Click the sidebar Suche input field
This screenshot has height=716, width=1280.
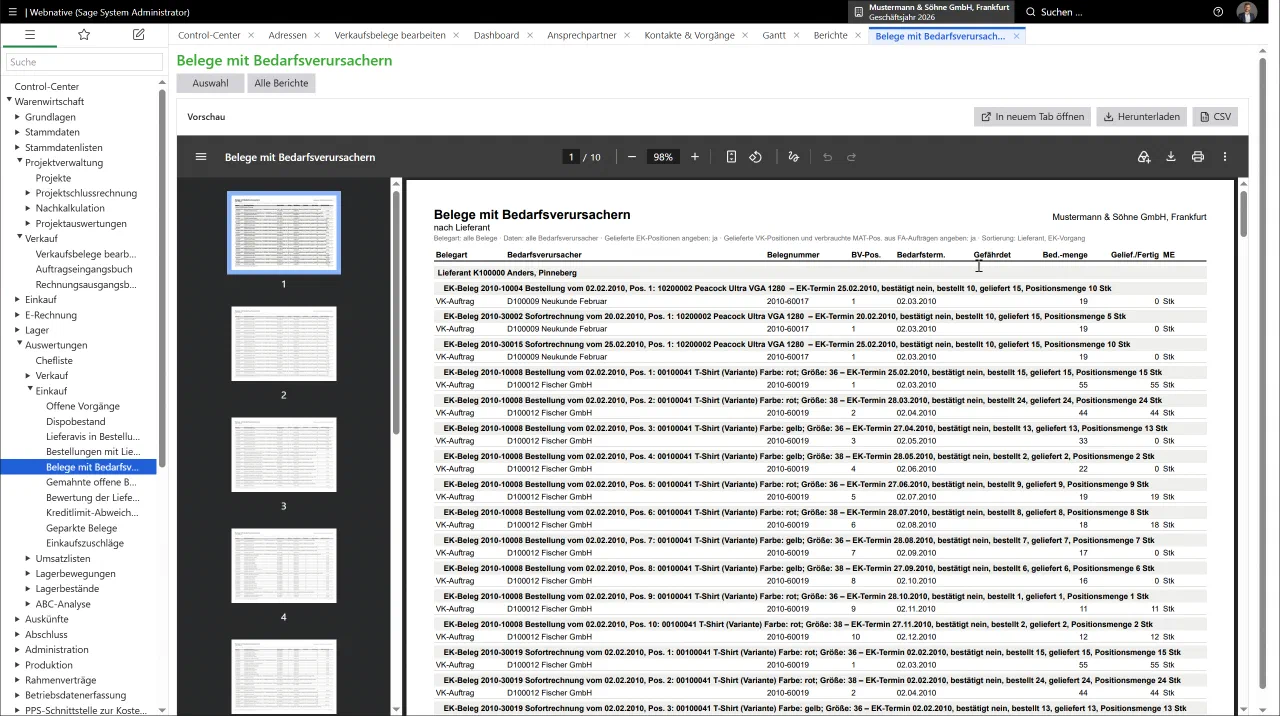pos(84,62)
